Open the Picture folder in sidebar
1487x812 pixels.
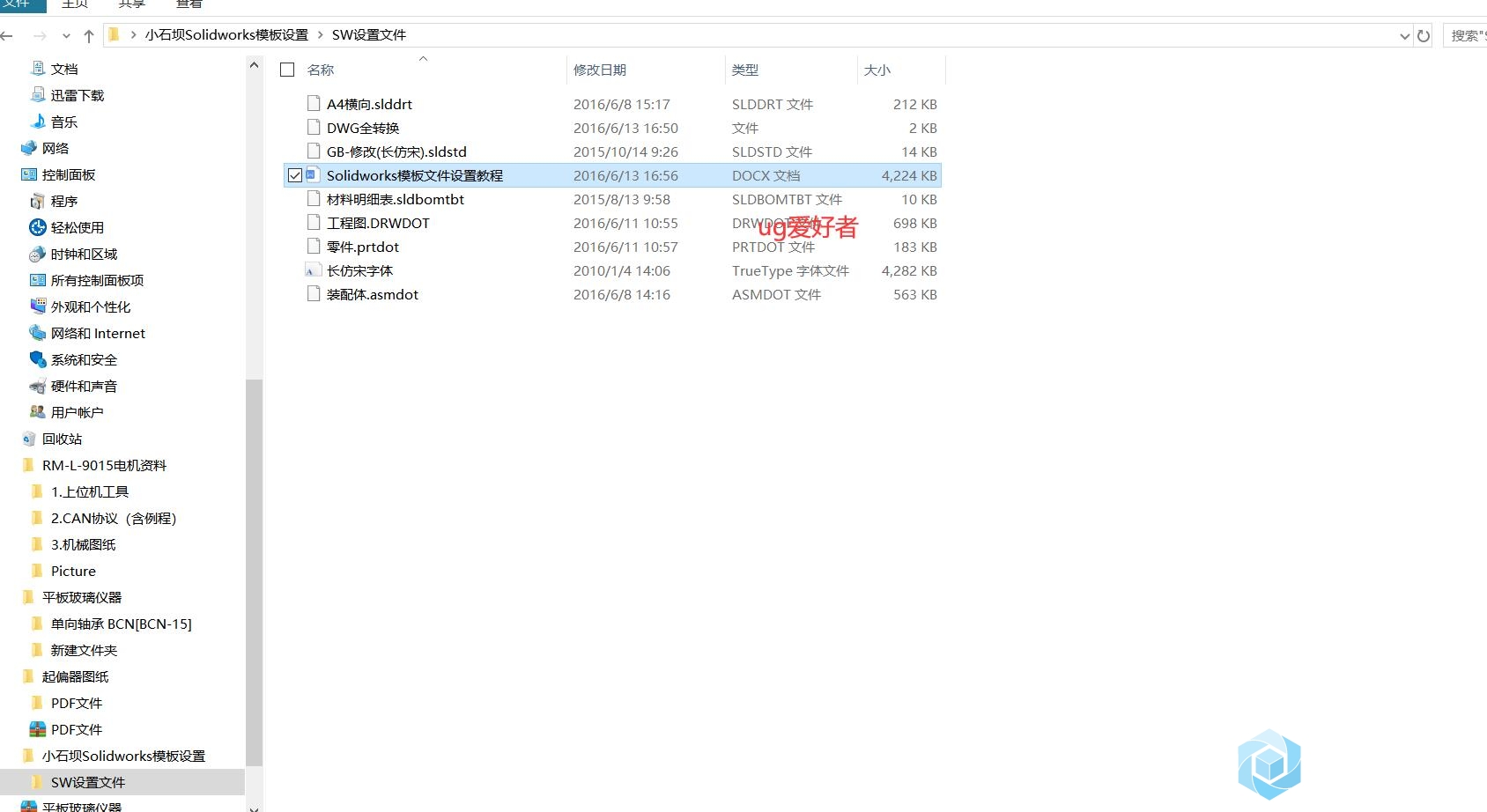click(73, 571)
